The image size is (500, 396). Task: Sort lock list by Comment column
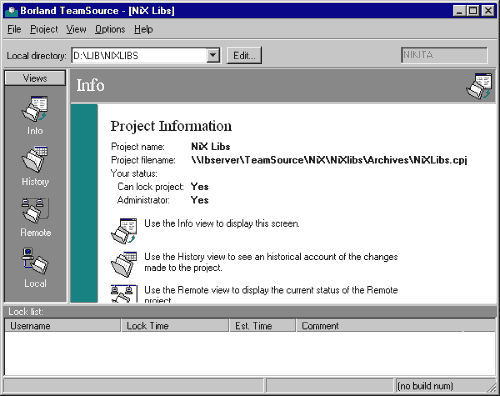click(379, 326)
